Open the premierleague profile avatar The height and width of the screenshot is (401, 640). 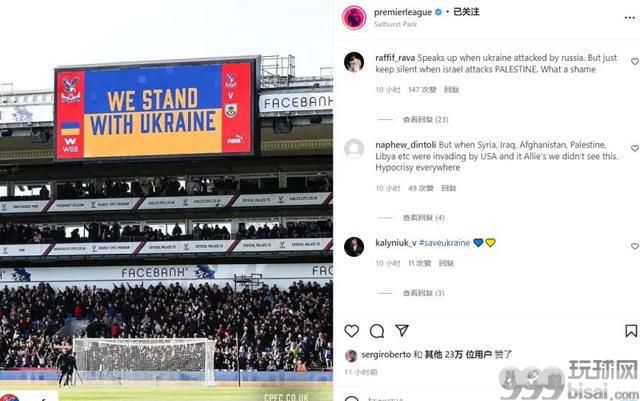(354, 18)
